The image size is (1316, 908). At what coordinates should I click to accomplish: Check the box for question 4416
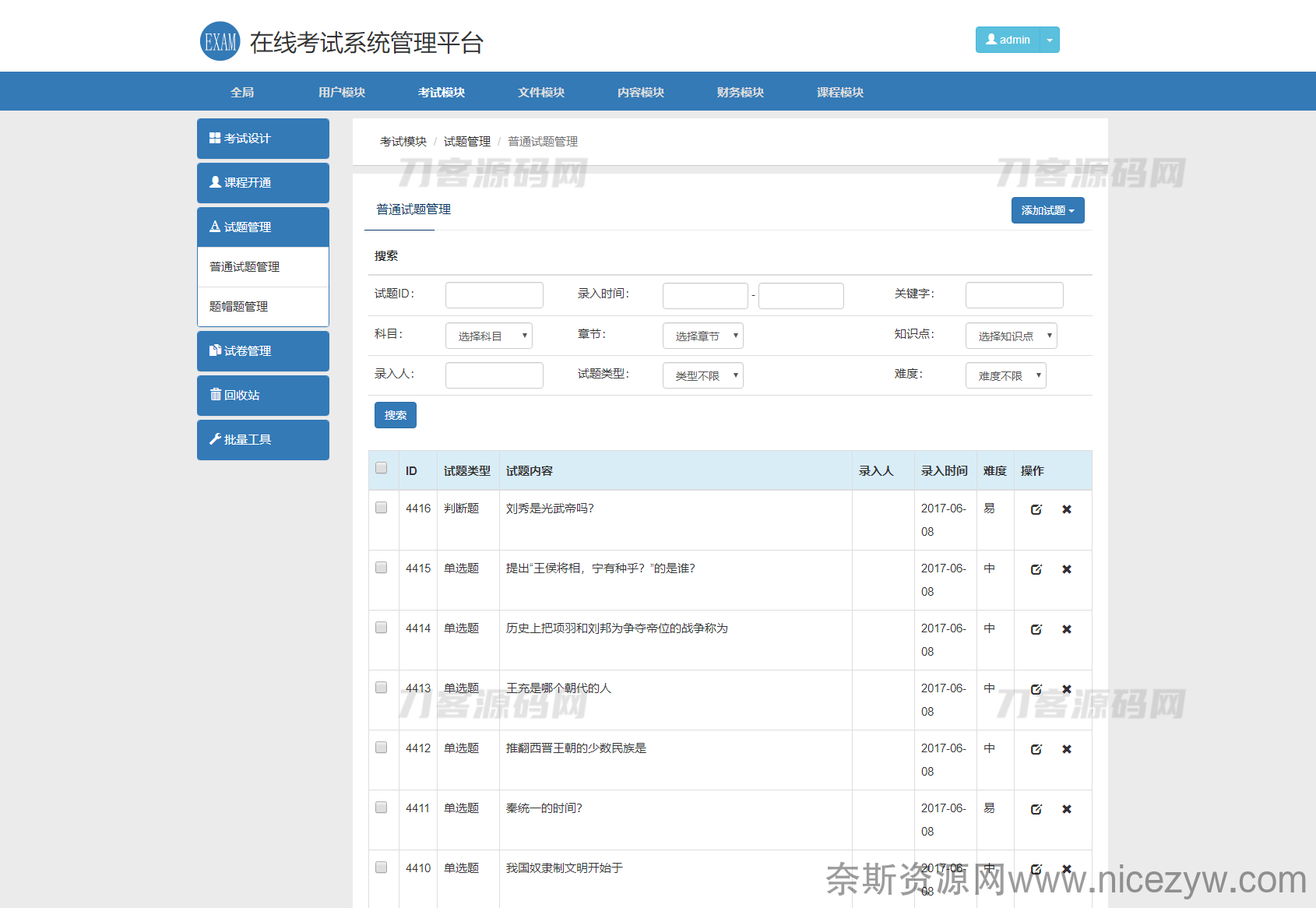click(x=382, y=508)
